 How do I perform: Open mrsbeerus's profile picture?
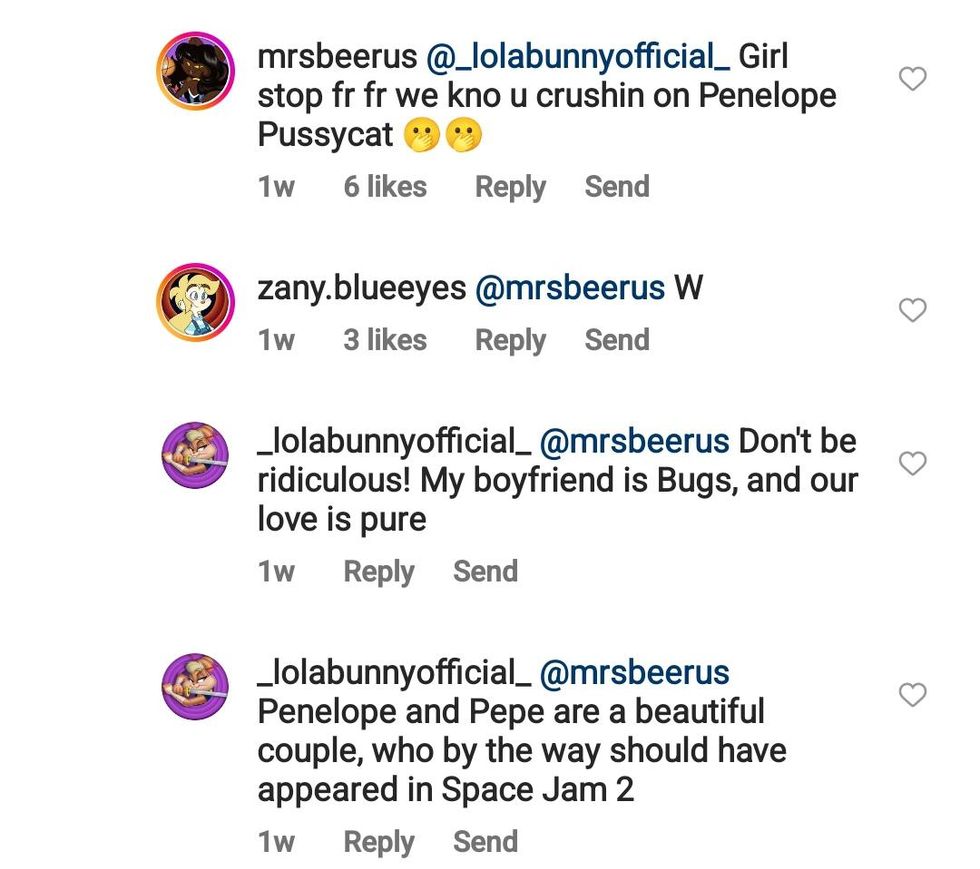195,72
